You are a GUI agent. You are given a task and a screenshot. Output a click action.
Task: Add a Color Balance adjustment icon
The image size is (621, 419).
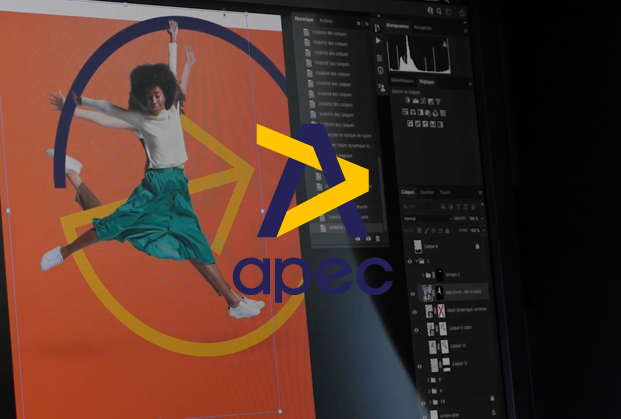pos(413,112)
